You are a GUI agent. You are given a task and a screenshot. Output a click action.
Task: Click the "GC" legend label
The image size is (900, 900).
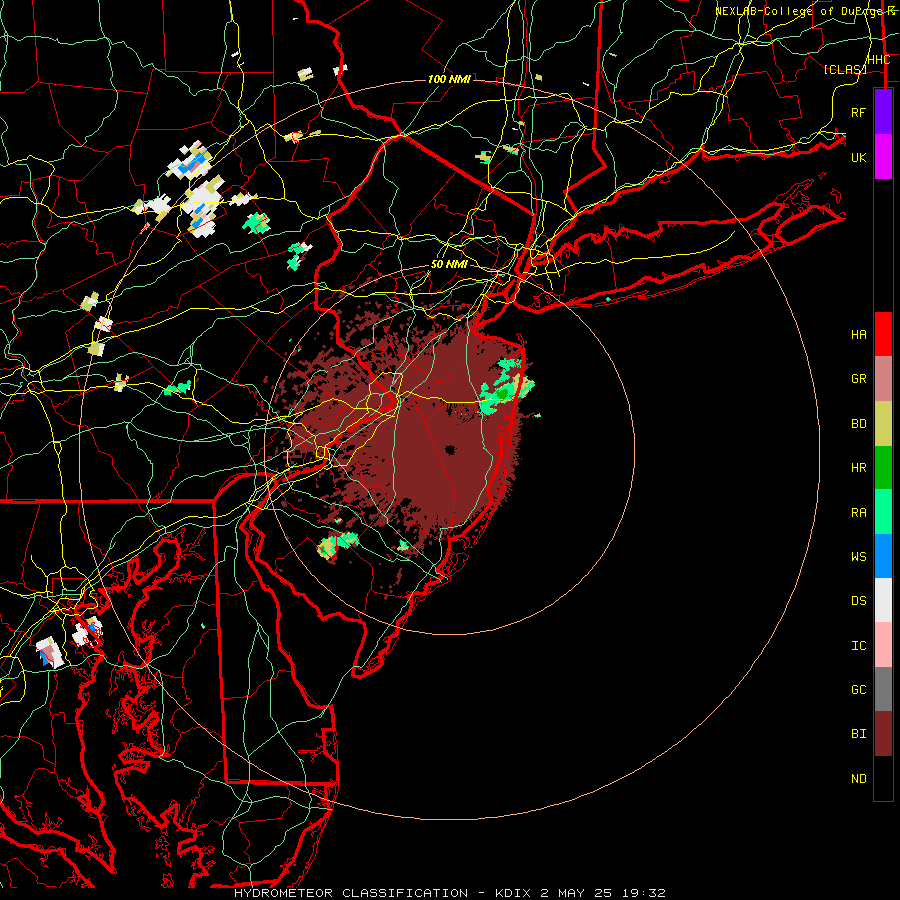858,689
